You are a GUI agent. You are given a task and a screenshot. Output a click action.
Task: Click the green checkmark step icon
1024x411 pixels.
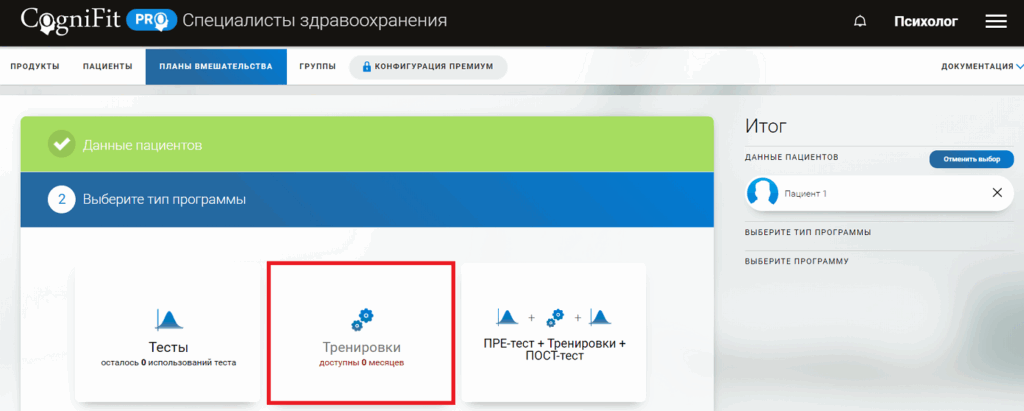click(62, 145)
